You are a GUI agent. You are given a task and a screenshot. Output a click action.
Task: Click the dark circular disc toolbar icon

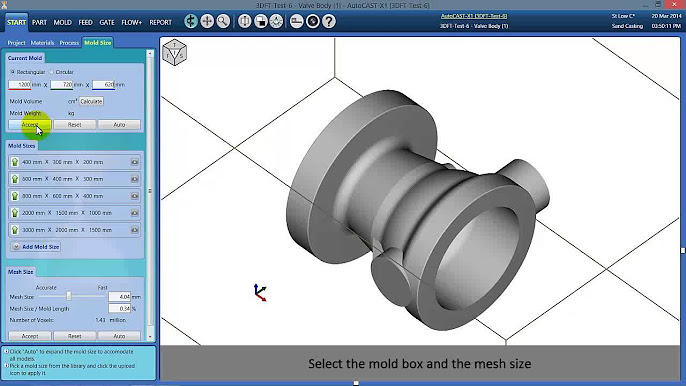point(313,21)
